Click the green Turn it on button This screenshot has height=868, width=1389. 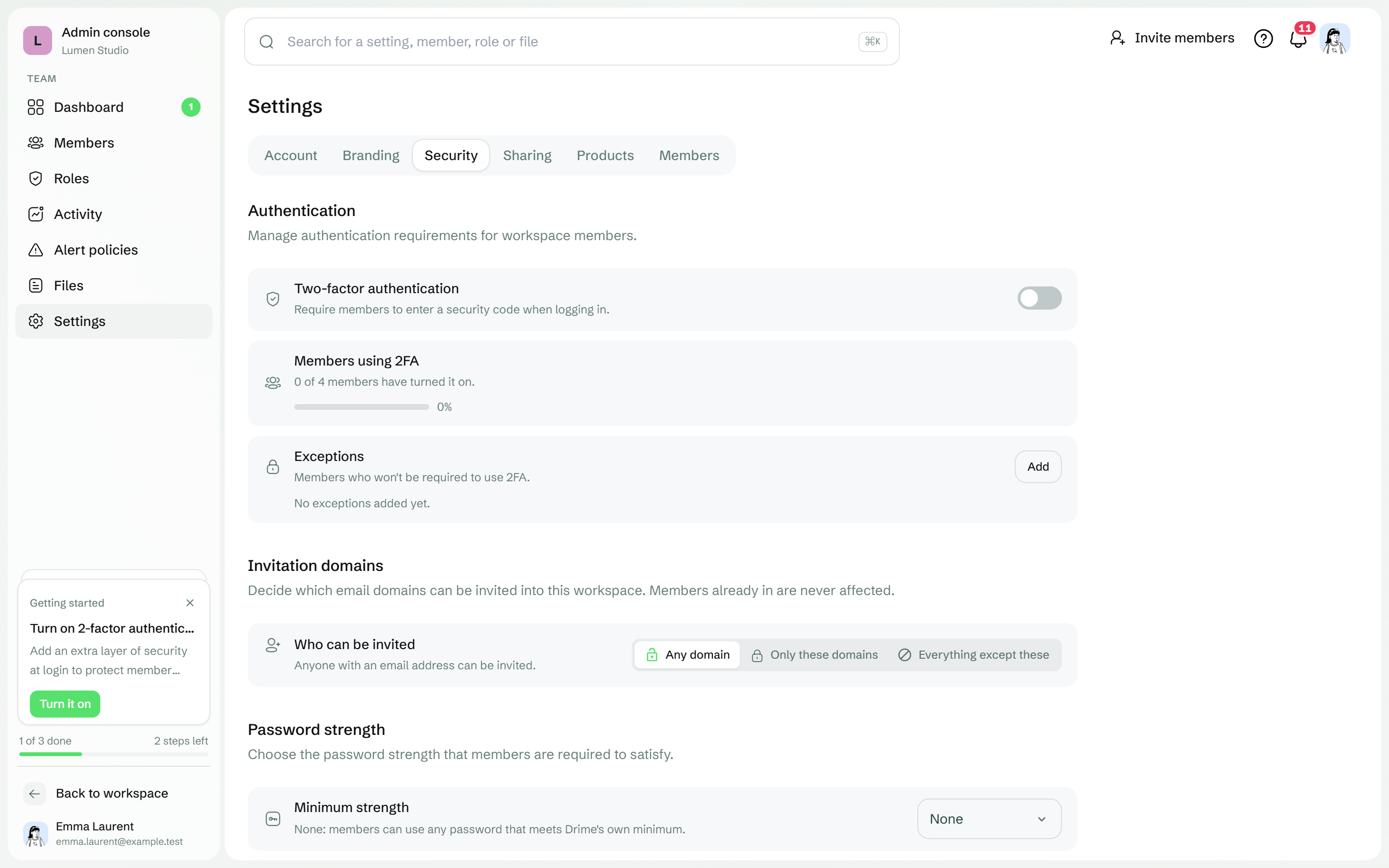(x=65, y=704)
